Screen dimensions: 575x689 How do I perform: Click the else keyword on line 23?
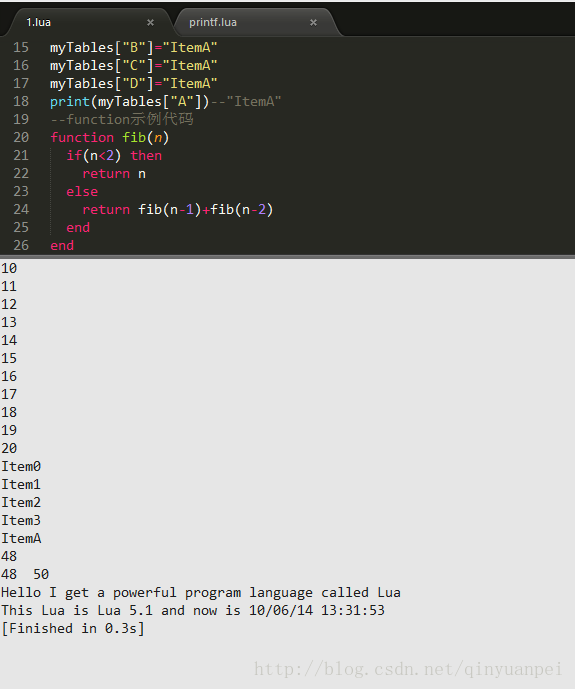click(82, 192)
